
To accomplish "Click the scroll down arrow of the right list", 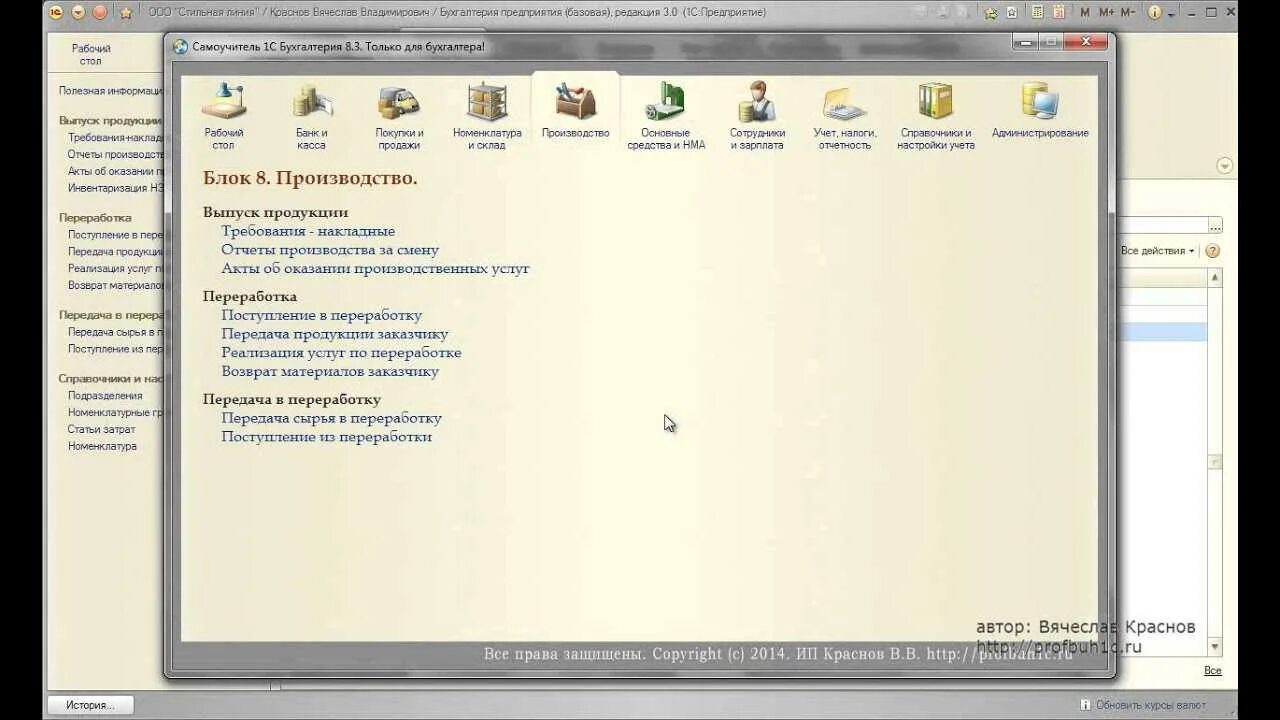I will pos(1215,647).
